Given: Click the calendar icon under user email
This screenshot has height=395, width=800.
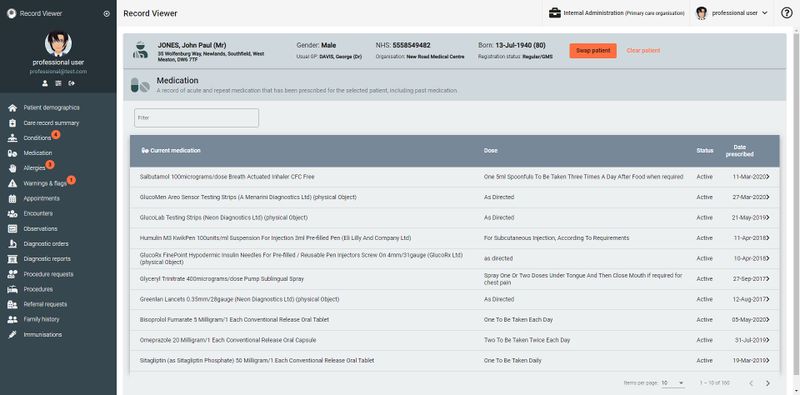Looking at the screenshot, I should click(58, 83).
